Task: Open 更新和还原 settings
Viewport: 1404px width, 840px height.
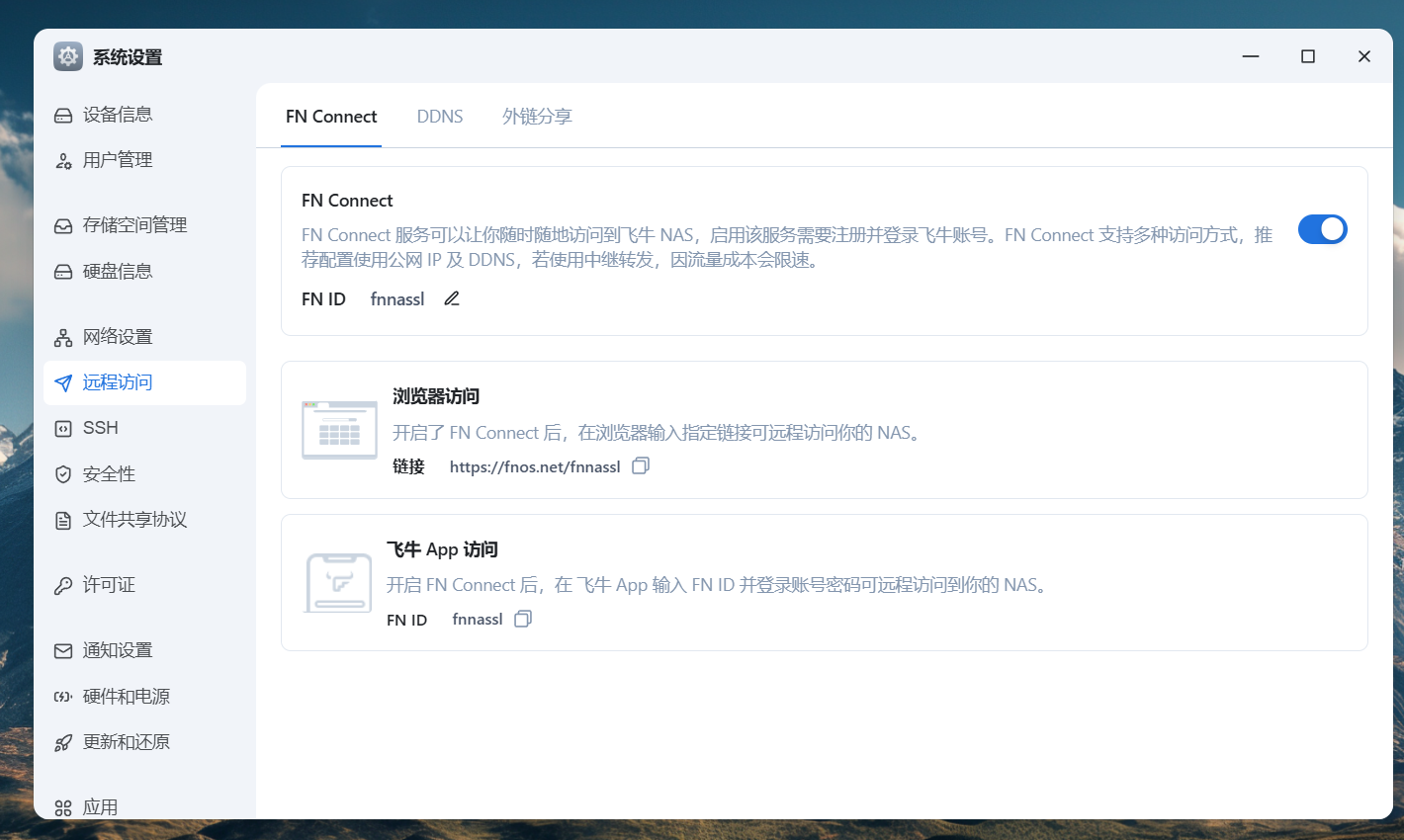Action: pyautogui.click(x=126, y=741)
